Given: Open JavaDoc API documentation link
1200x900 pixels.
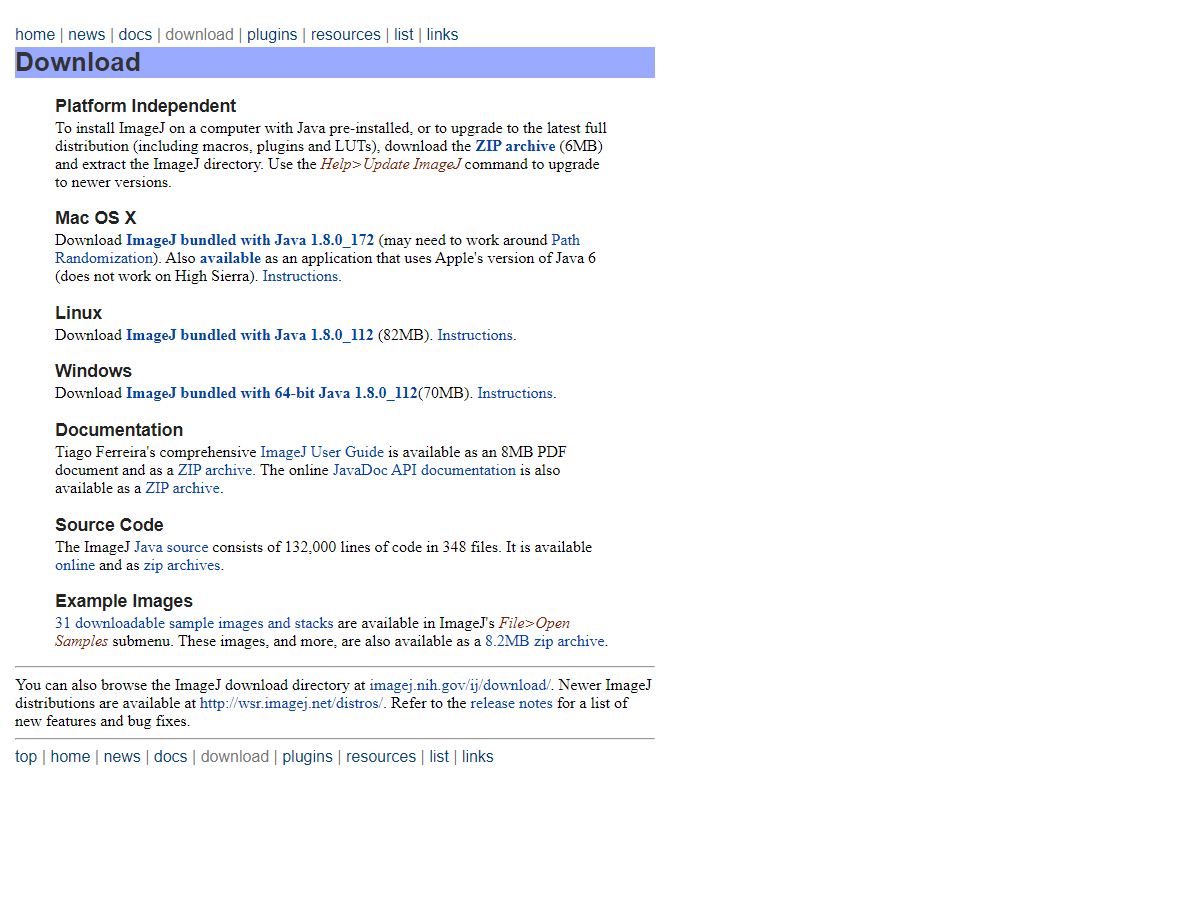Looking at the screenshot, I should (x=424, y=470).
